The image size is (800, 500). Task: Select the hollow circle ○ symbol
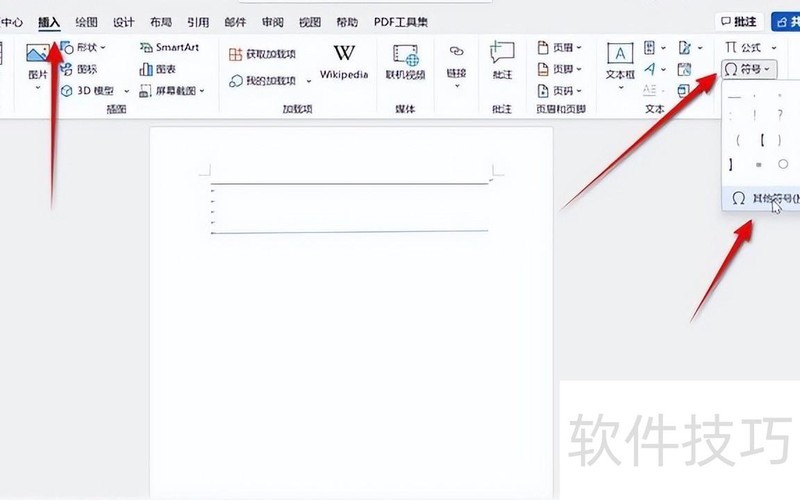(x=783, y=164)
